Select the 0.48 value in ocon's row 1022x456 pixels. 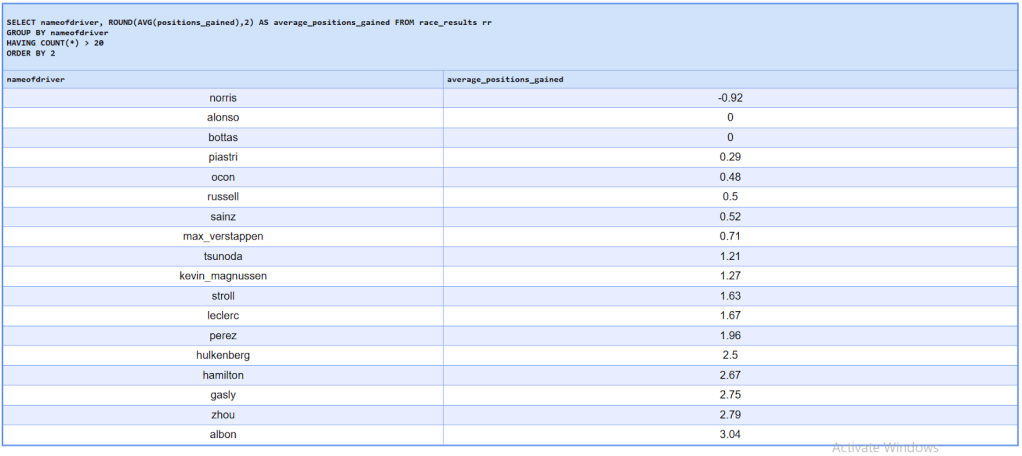(x=729, y=177)
